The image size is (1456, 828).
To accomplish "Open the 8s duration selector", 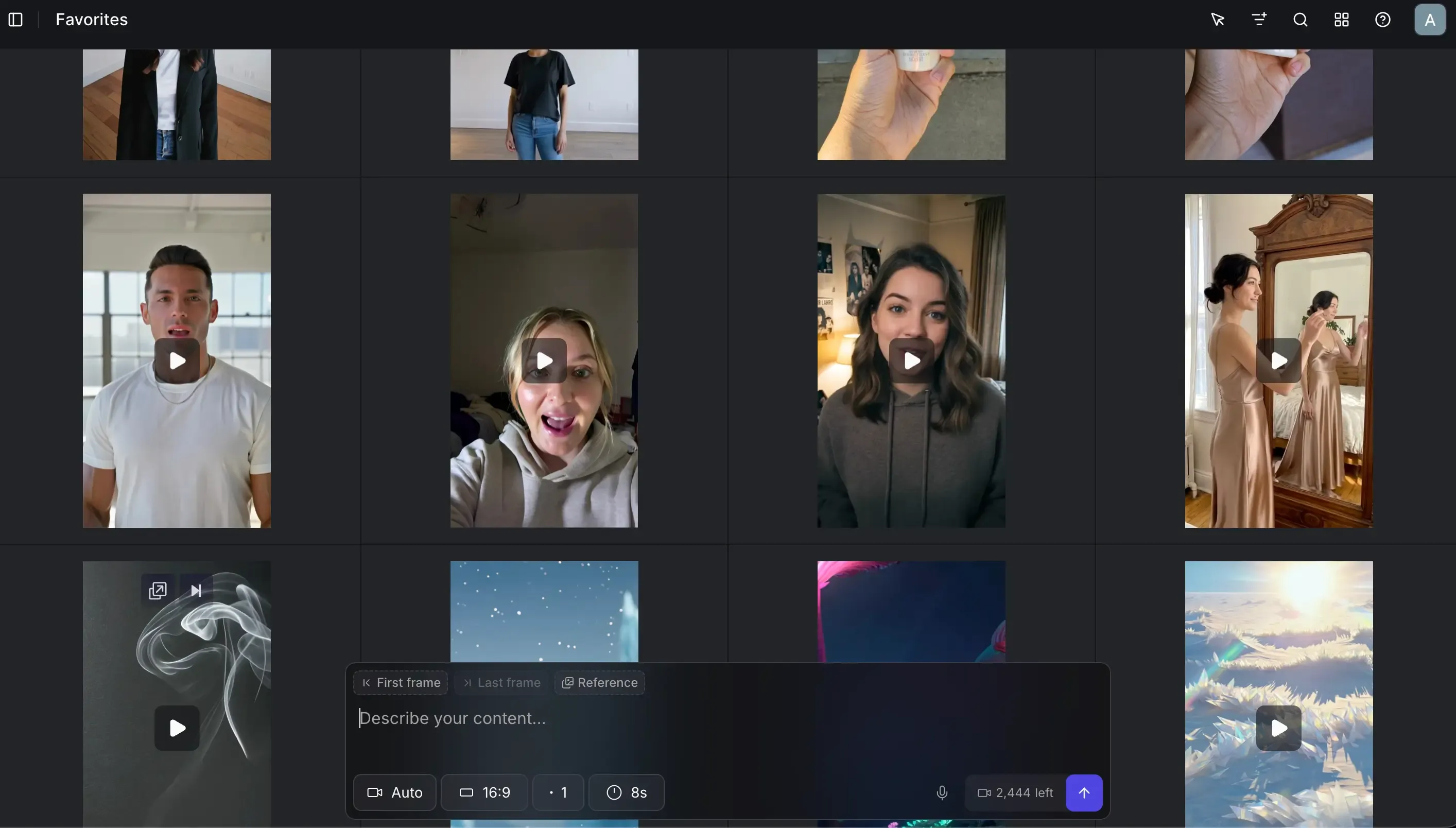I will pyautogui.click(x=626, y=792).
